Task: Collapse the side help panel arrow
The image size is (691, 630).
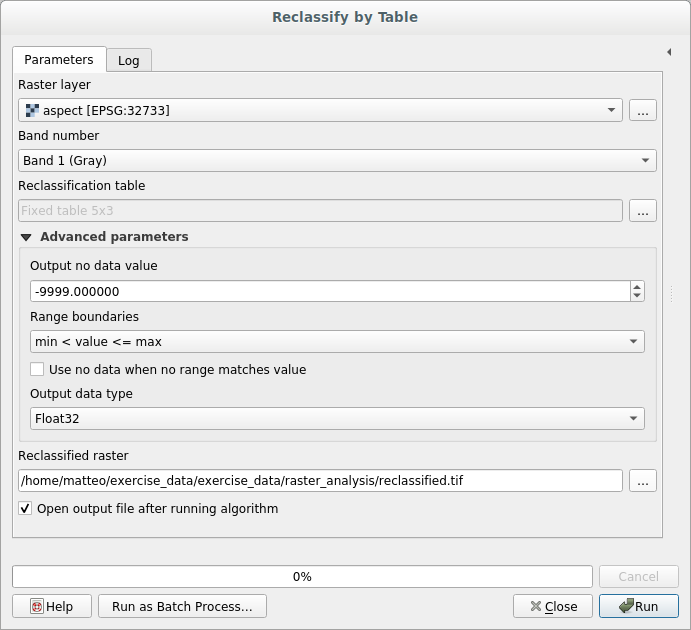Action: pos(668,51)
